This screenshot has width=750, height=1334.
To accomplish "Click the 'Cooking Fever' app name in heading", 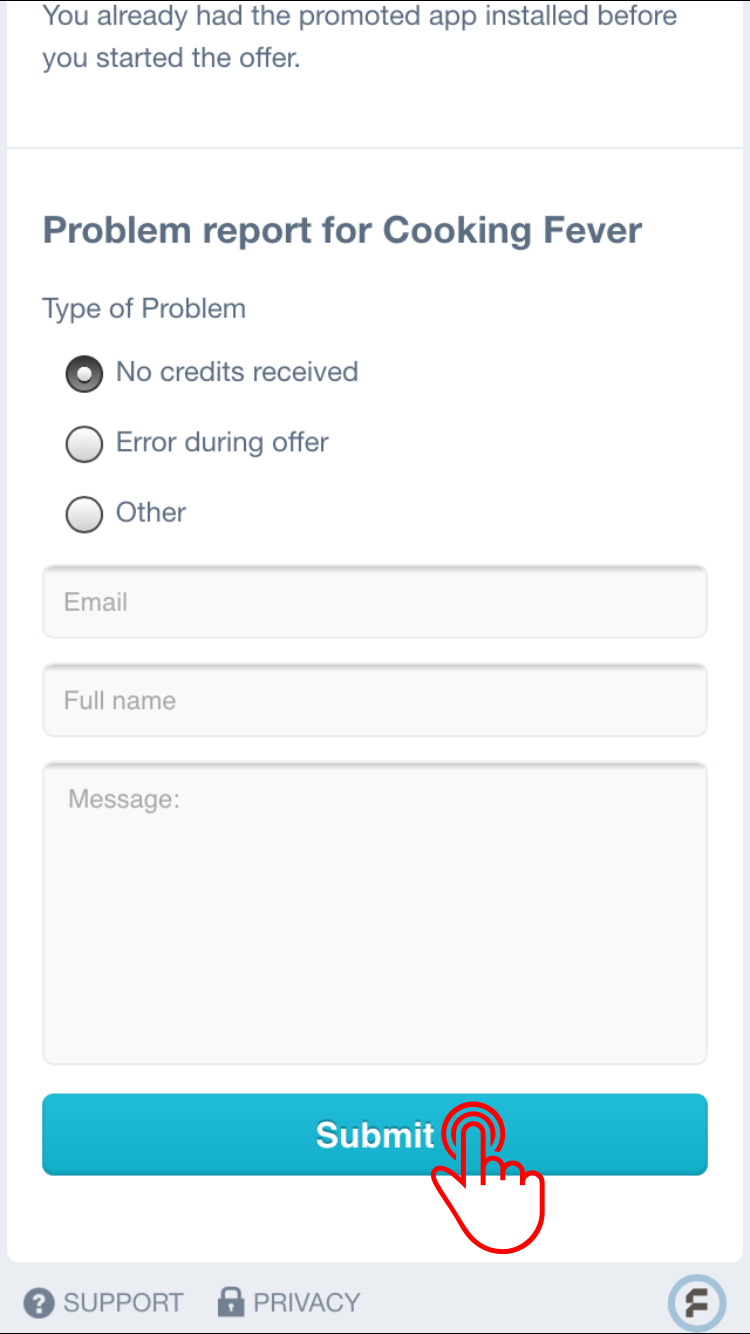I will (x=512, y=230).
